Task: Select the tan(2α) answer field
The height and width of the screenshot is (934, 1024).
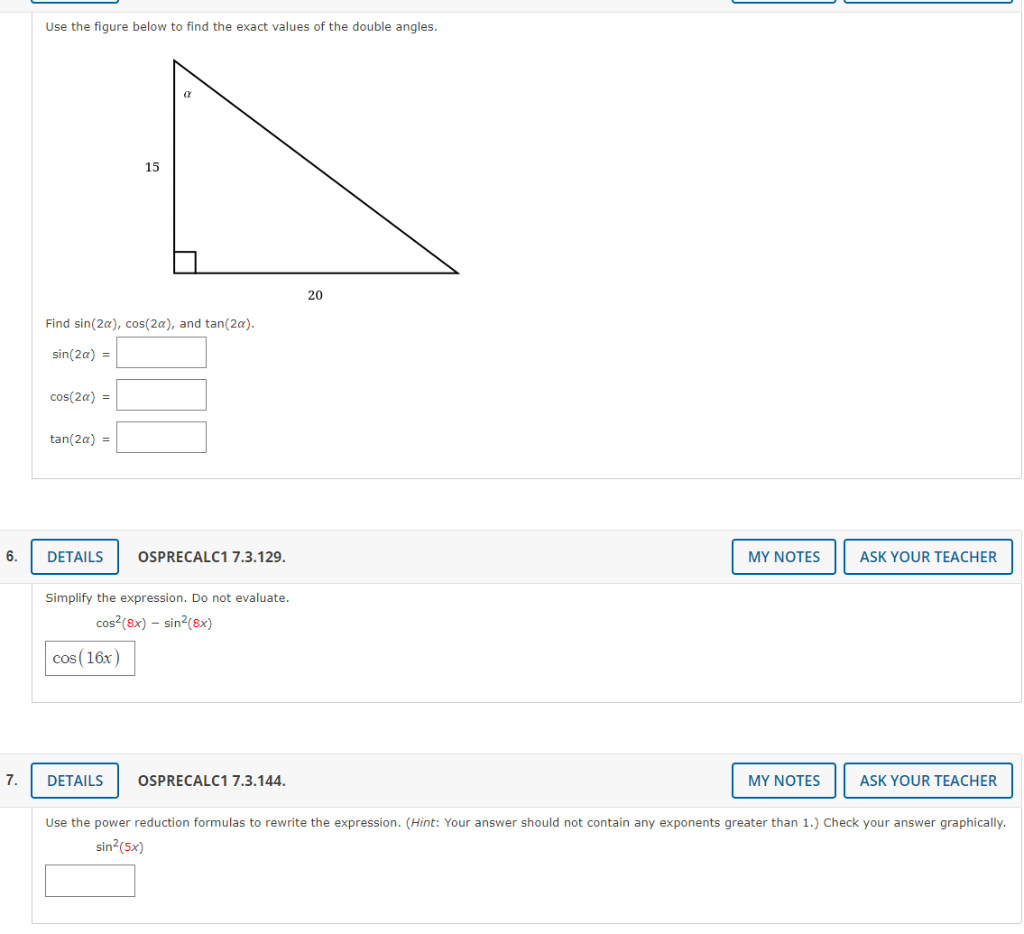Action: [161, 437]
